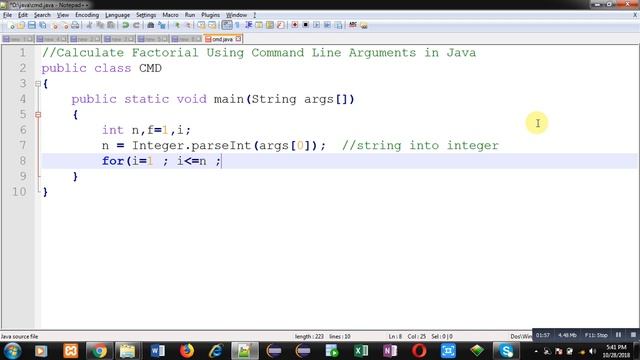Viewport: 640px width, 360px height.
Task: Create a new document with the New icon
Action: coord(11,25)
